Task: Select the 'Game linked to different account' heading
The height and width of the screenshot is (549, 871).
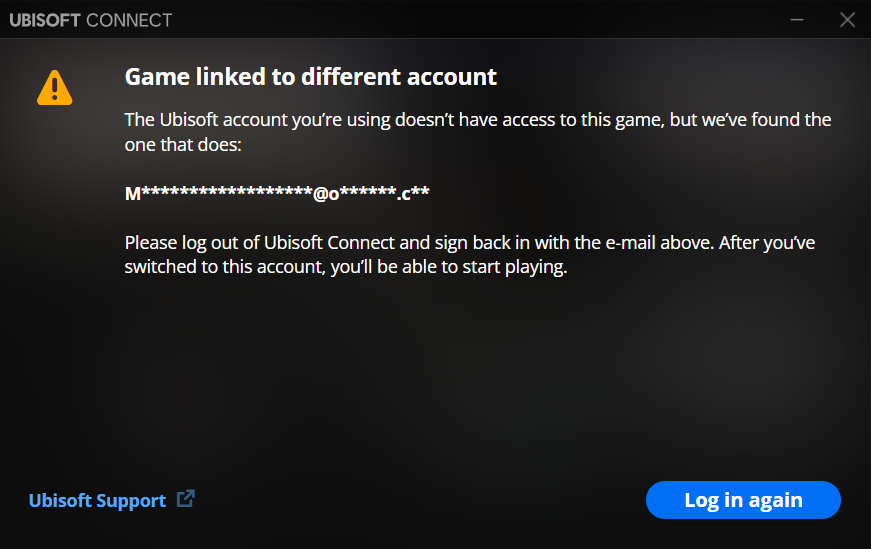Action: point(310,76)
